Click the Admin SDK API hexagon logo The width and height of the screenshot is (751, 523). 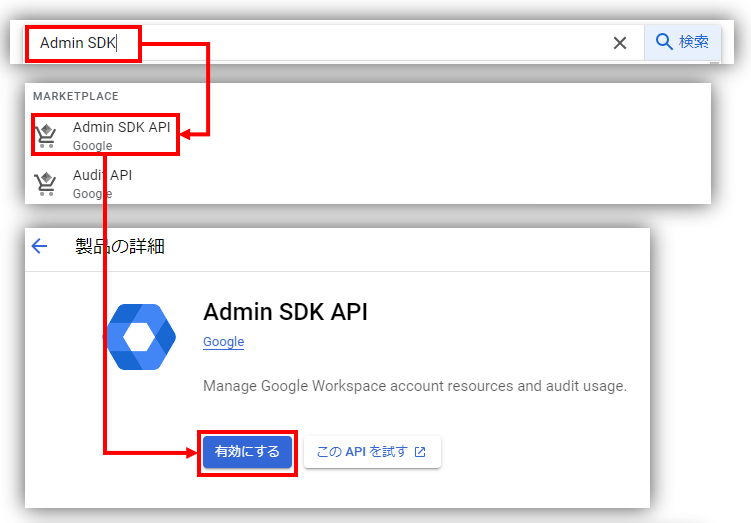(141, 337)
